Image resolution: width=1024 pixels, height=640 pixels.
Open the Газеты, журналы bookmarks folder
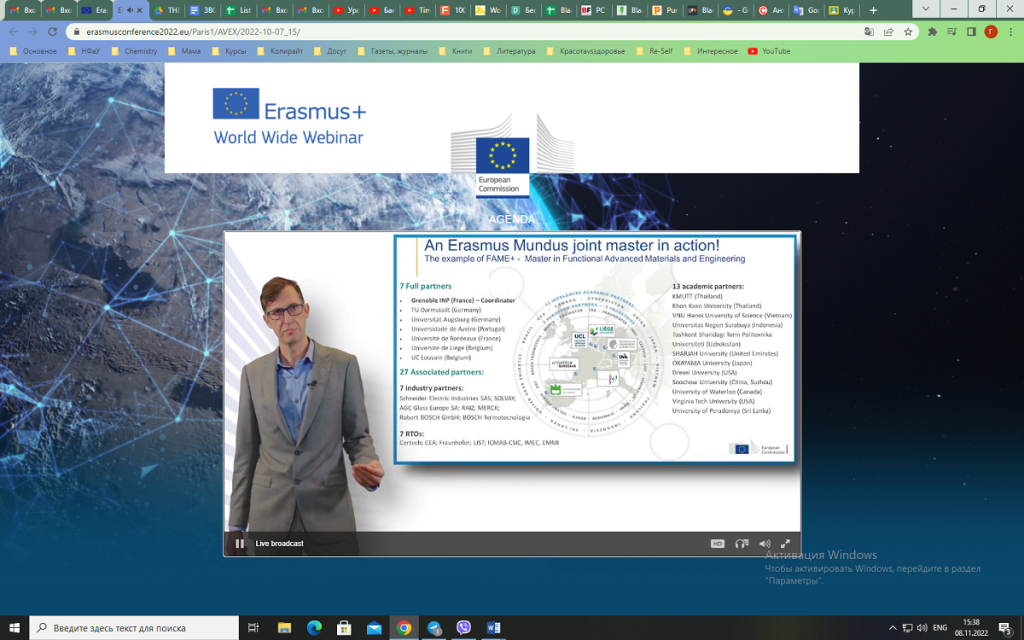tap(392, 51)
